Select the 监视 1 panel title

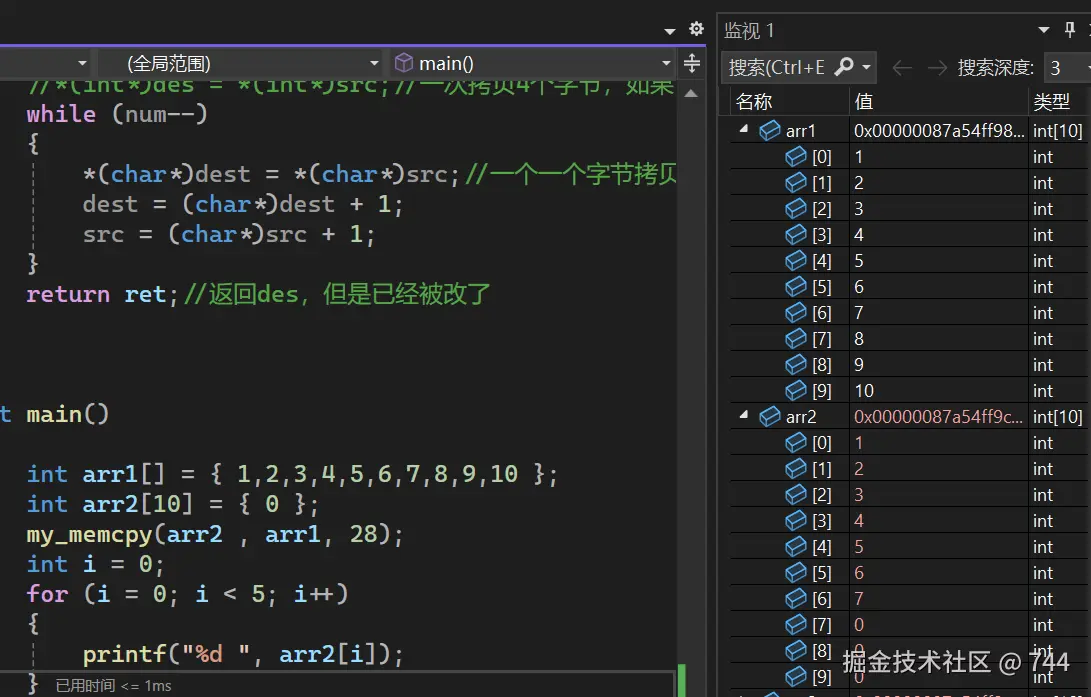(x=749, y=29)
